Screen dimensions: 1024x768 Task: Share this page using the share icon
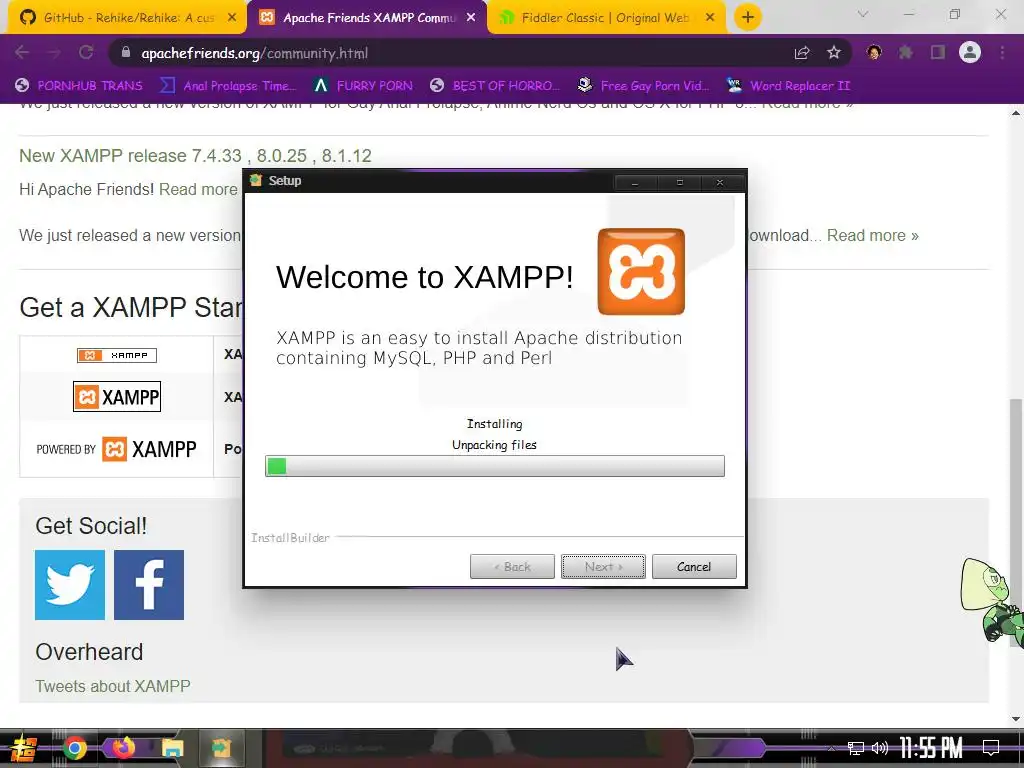coord(802,53)
